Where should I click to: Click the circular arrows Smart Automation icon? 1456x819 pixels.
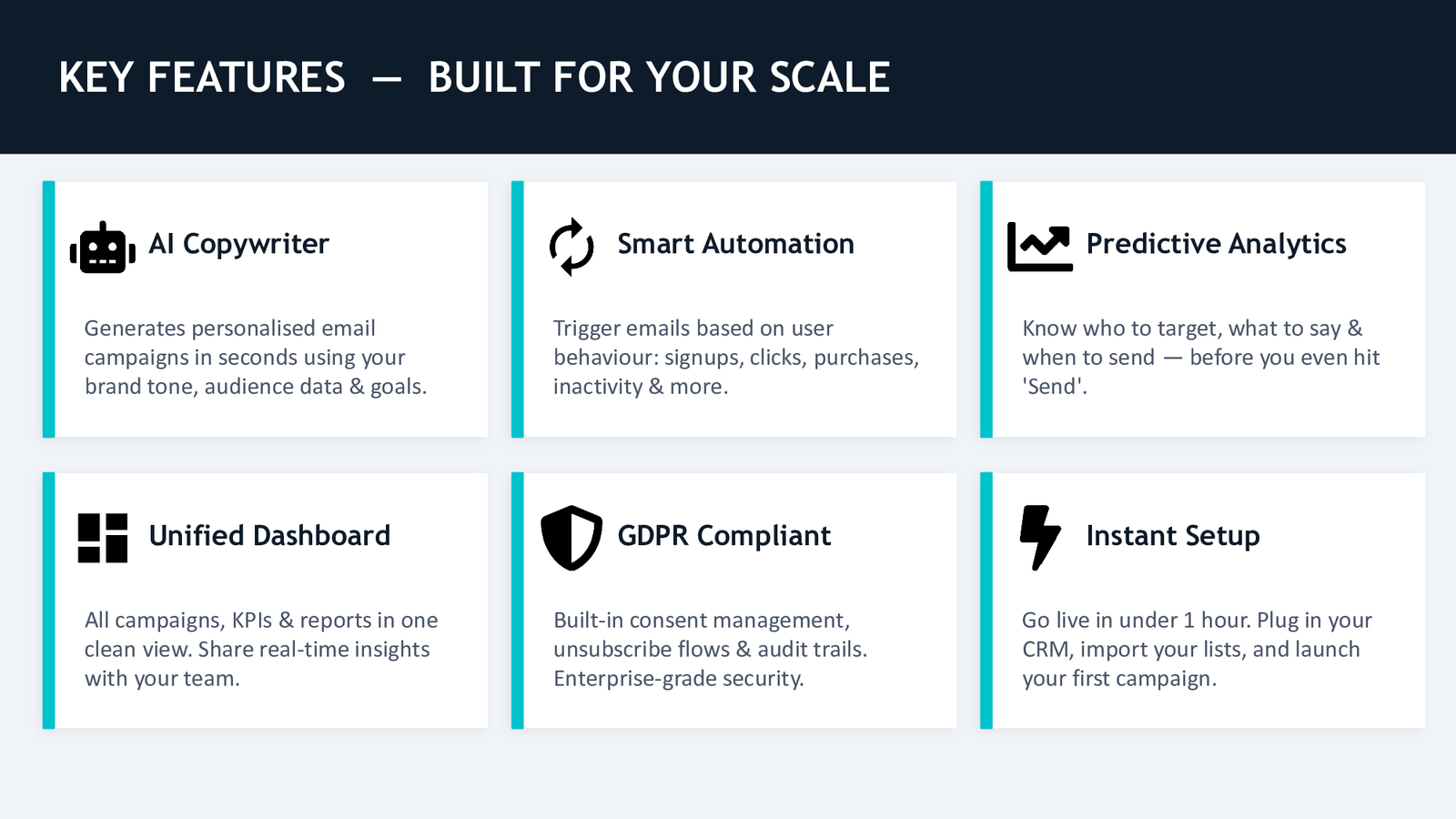pos(571,247)
